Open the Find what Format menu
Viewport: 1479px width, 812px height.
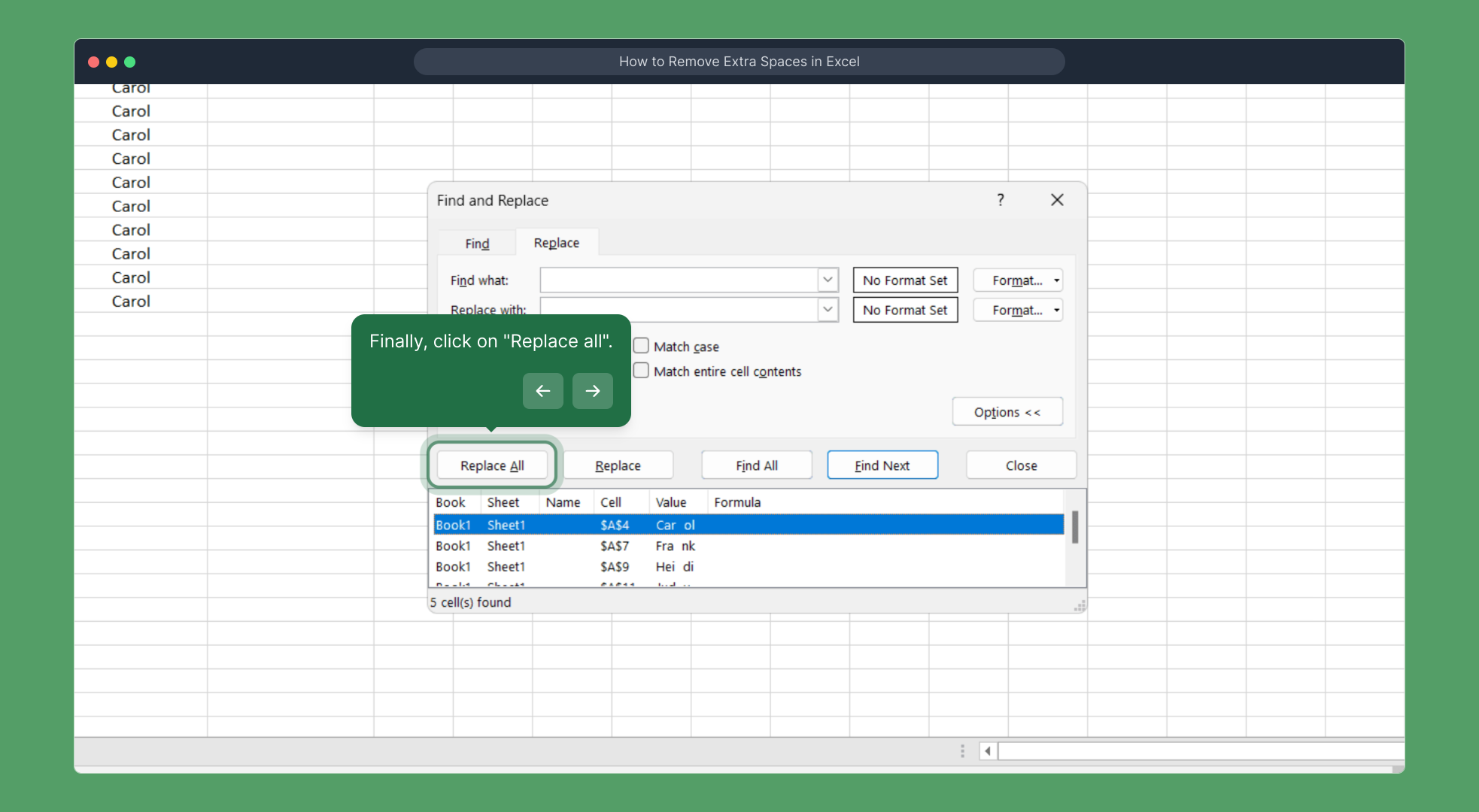1017,280
